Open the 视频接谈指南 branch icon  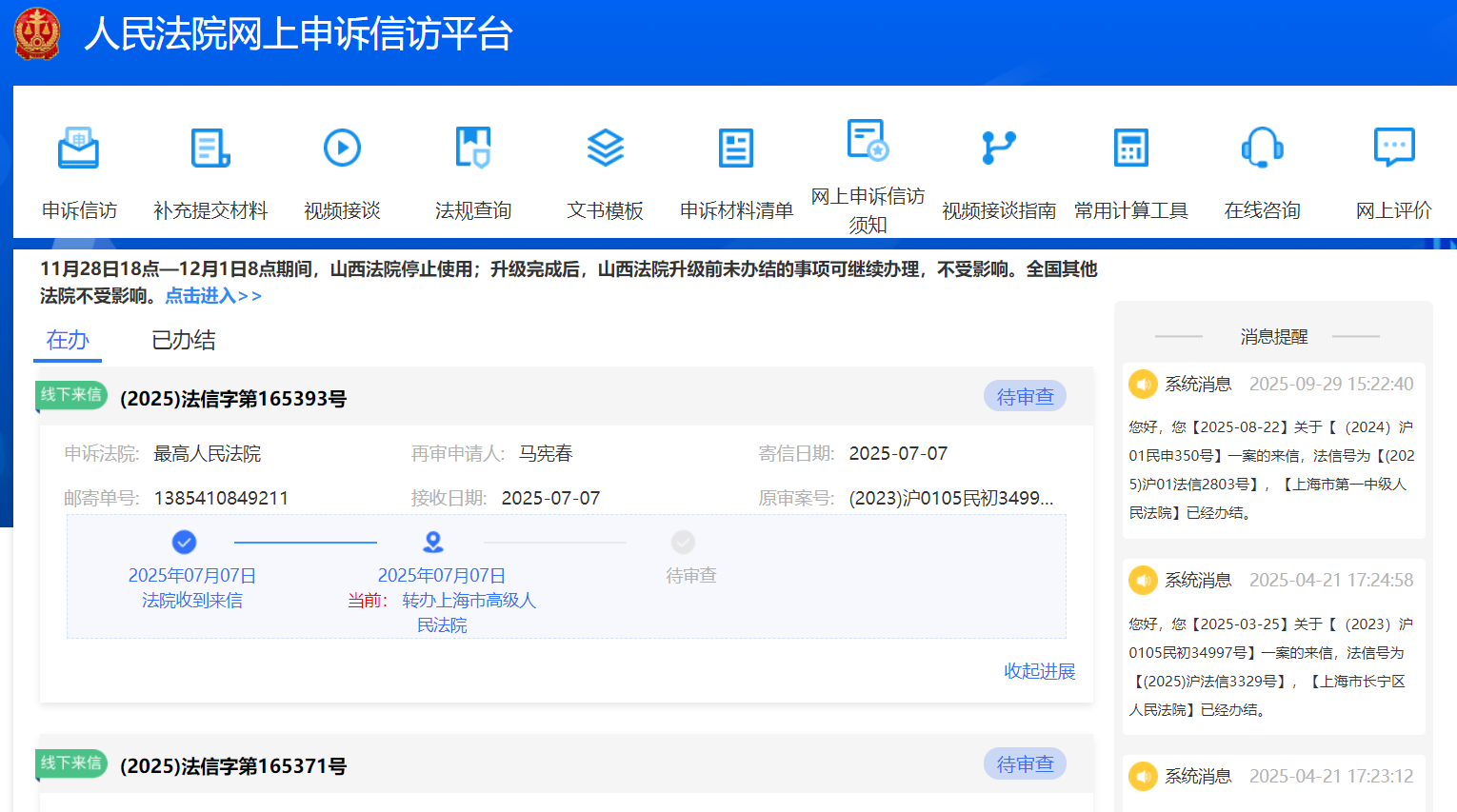coord(999,149)
